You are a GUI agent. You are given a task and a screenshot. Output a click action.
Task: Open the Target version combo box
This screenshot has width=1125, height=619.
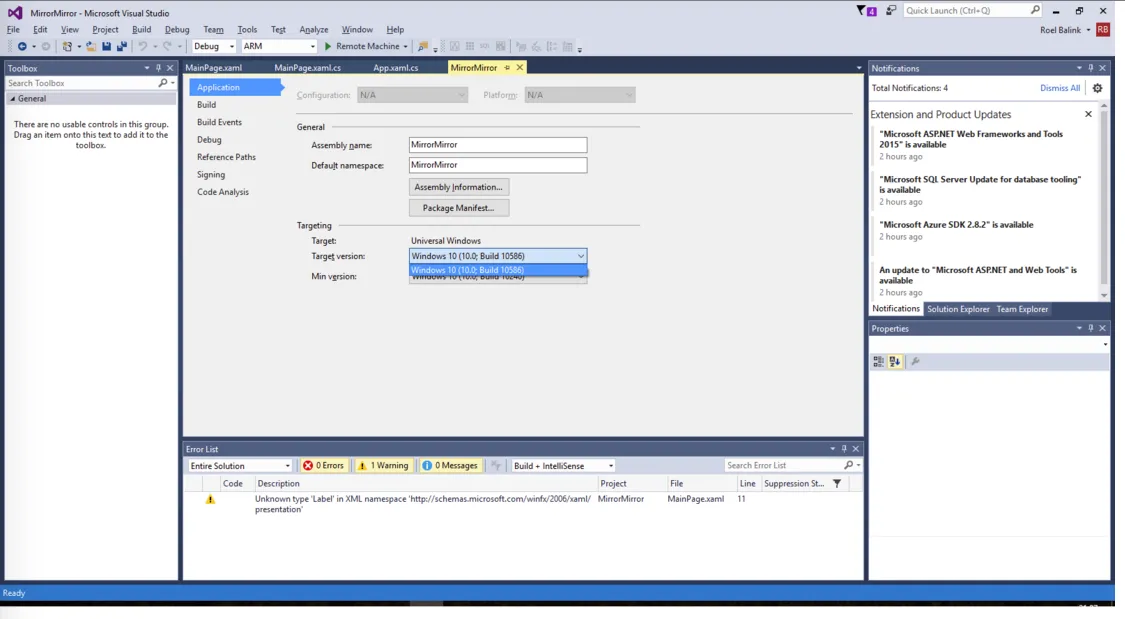tap(498, 256)
